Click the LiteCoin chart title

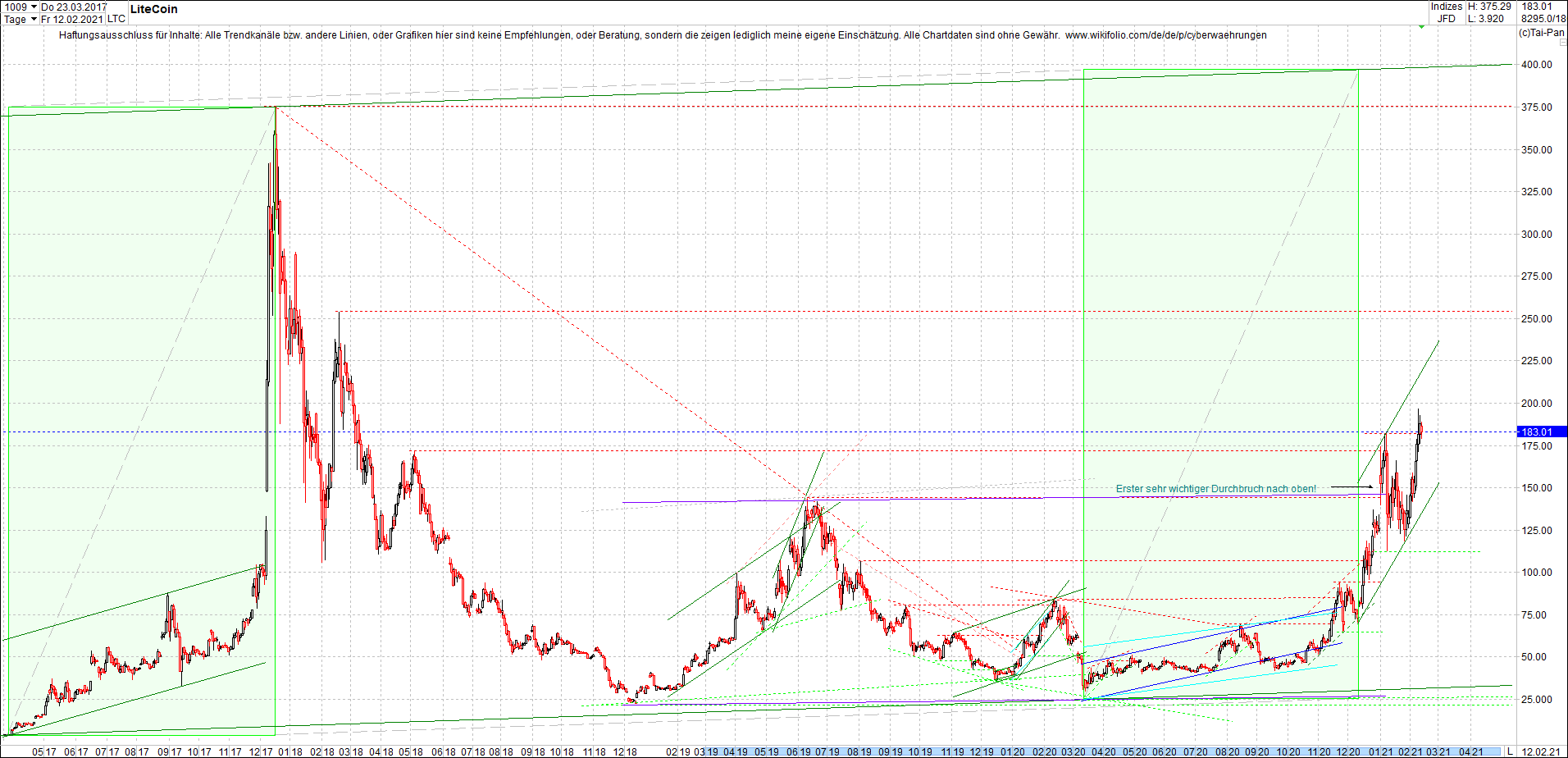(x=153, y=9)
